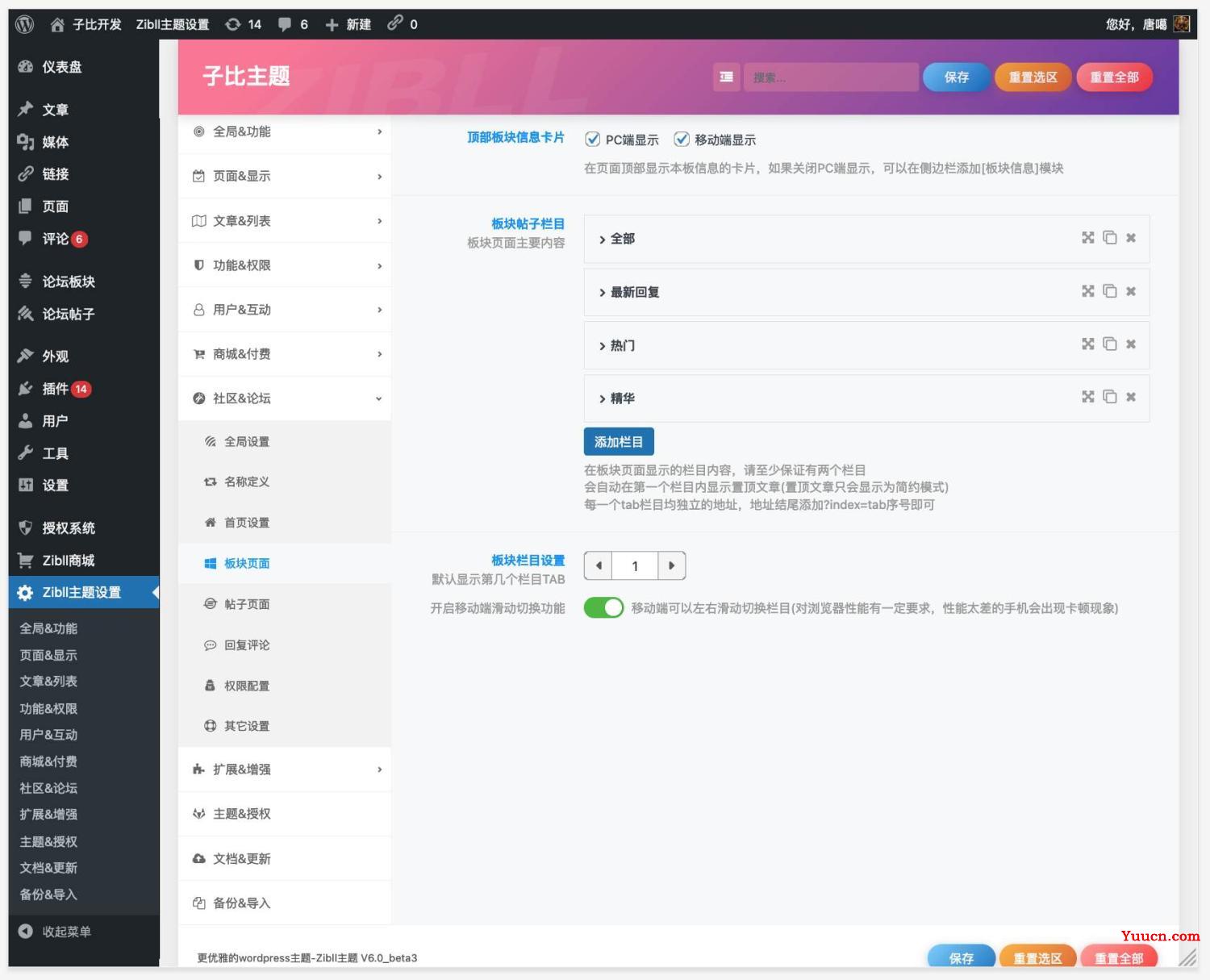
Task: Click the 媒体 media icon in sidebar
Action: pos(26,142)
